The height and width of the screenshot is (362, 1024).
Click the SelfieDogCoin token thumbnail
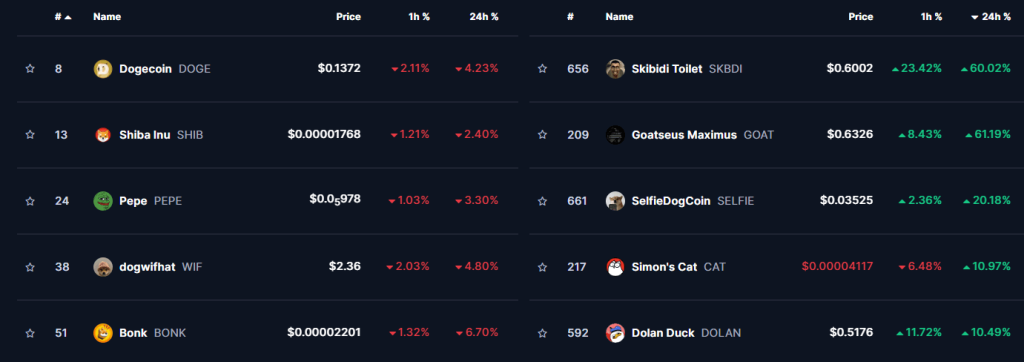(615, 201)
